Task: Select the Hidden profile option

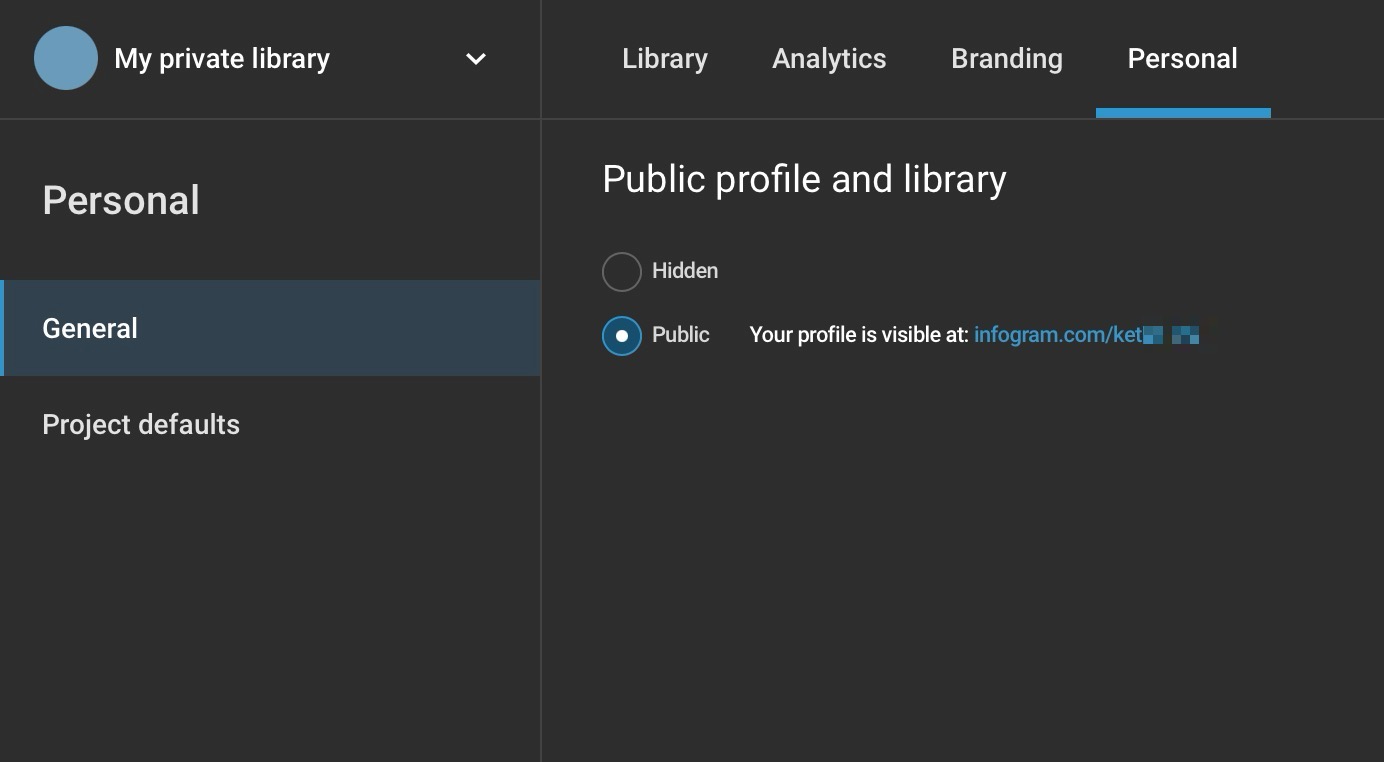Action: 621,271
